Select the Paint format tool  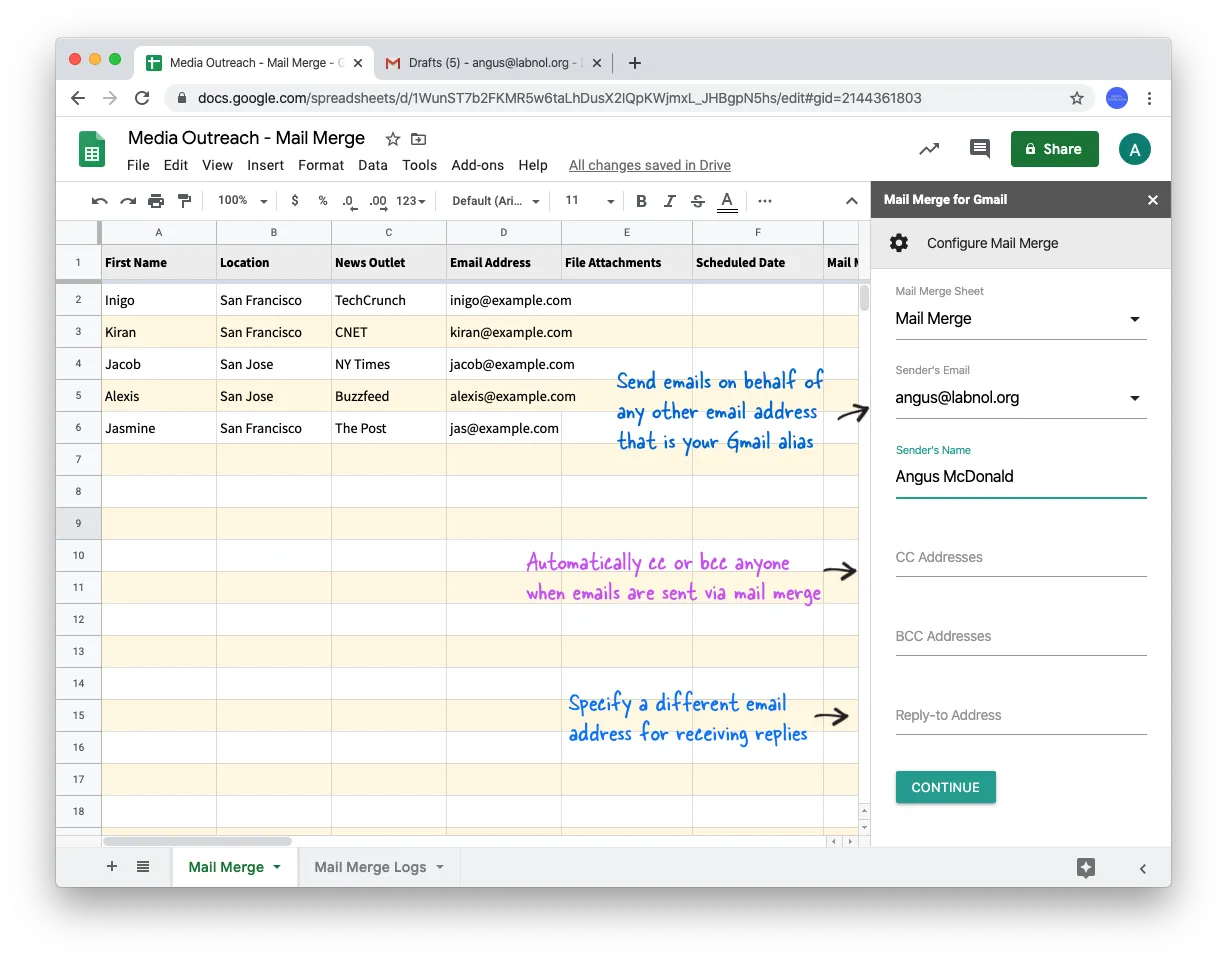185,201
